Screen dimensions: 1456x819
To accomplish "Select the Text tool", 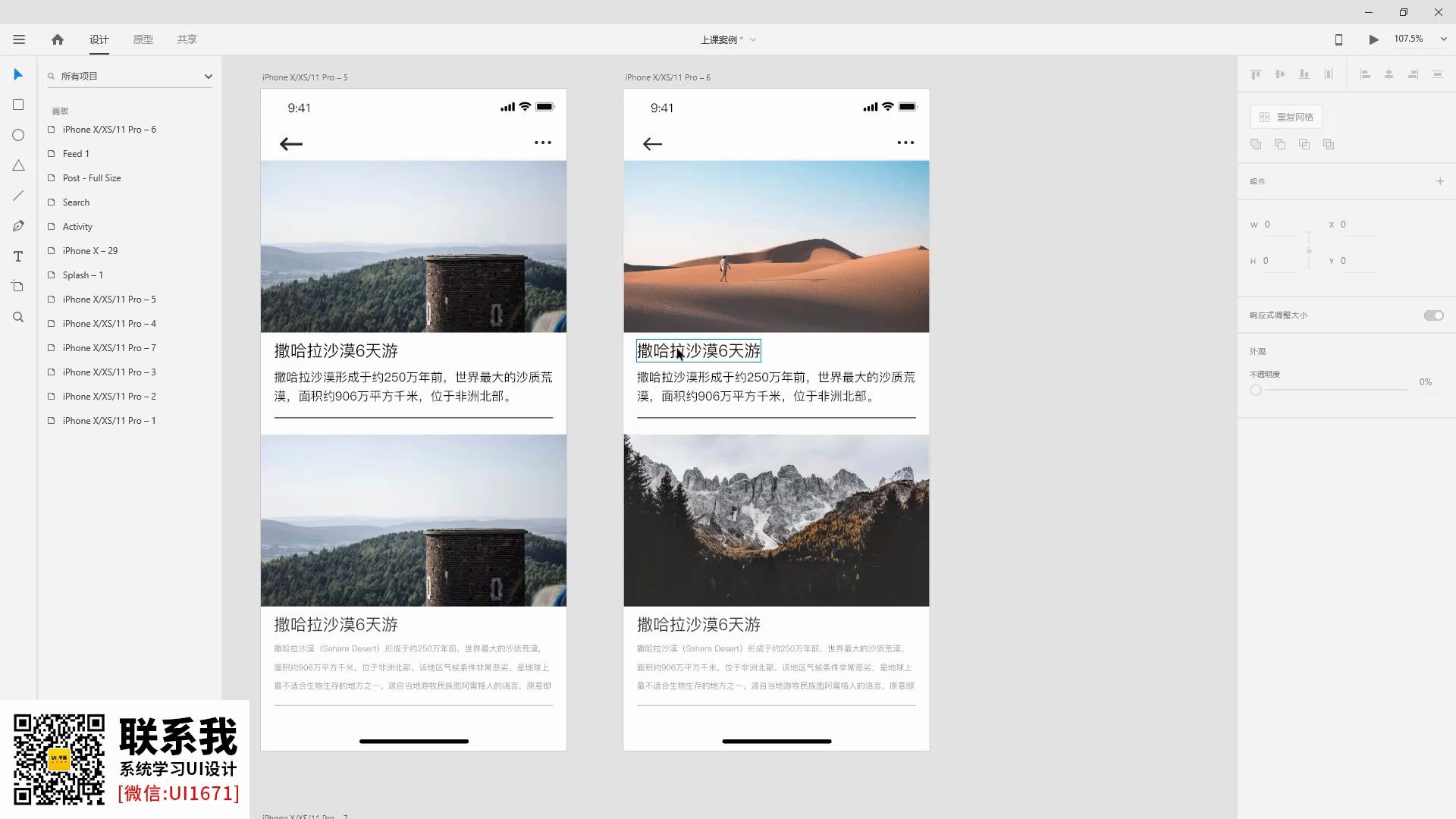I will pos(18,256).
